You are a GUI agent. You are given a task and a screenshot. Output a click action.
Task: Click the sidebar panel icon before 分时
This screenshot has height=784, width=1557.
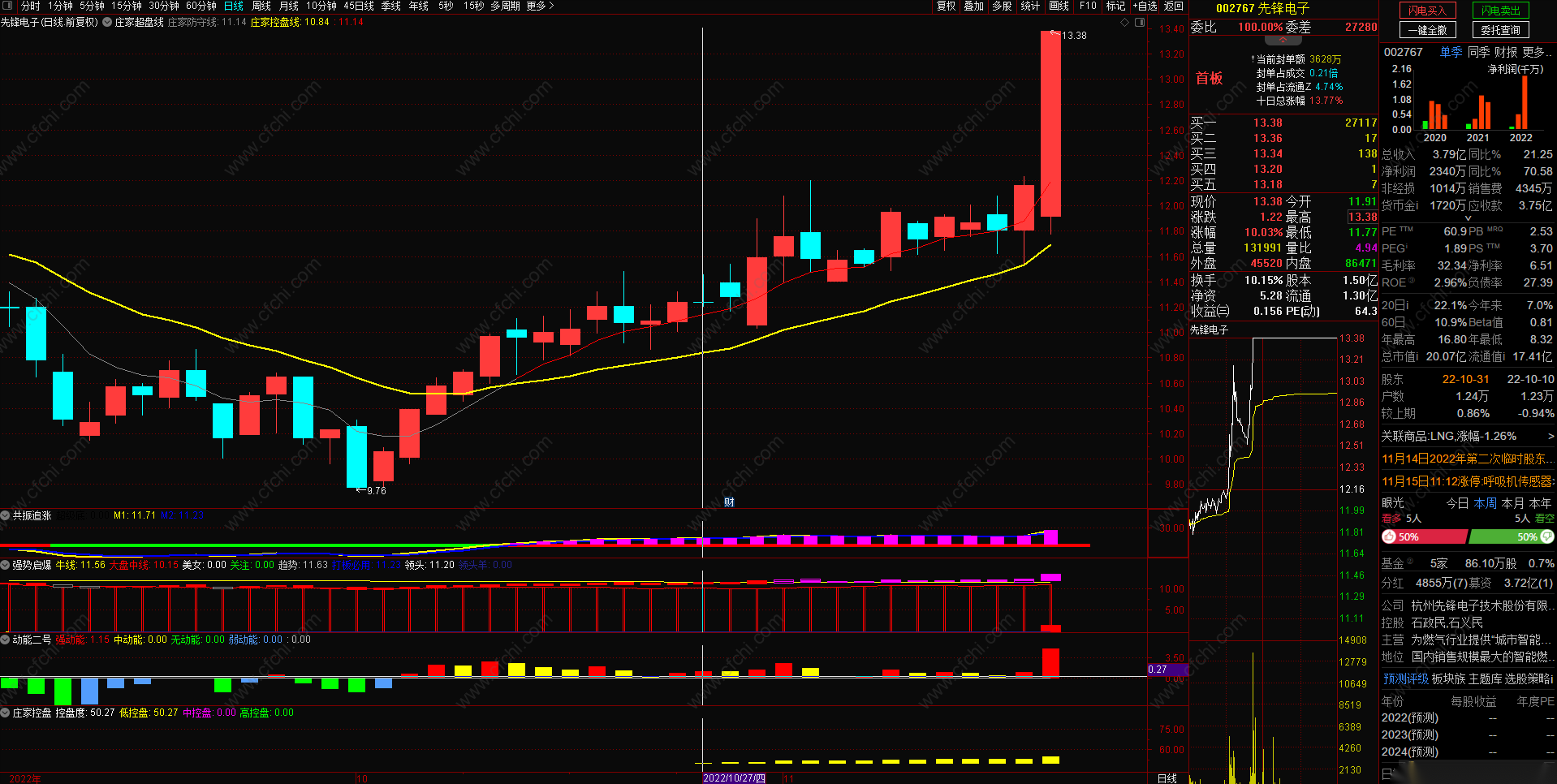[9, 6]
